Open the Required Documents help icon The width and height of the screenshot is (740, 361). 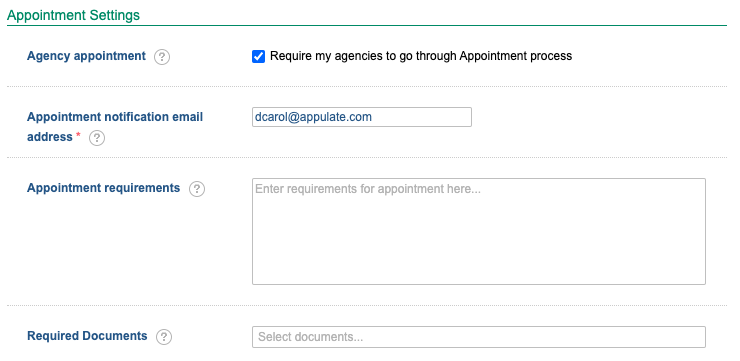click(x=164, y=337)
